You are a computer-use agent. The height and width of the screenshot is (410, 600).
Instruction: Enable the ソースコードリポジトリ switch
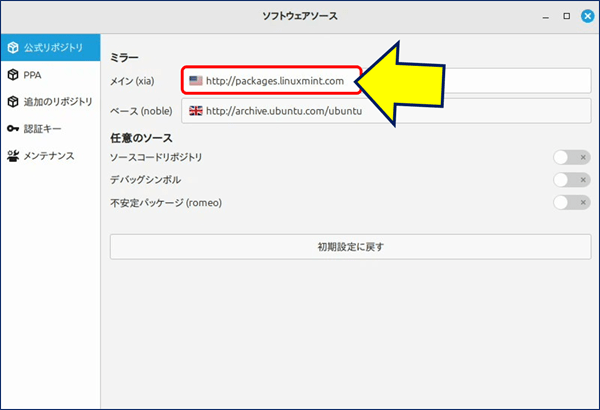(572, 157)
